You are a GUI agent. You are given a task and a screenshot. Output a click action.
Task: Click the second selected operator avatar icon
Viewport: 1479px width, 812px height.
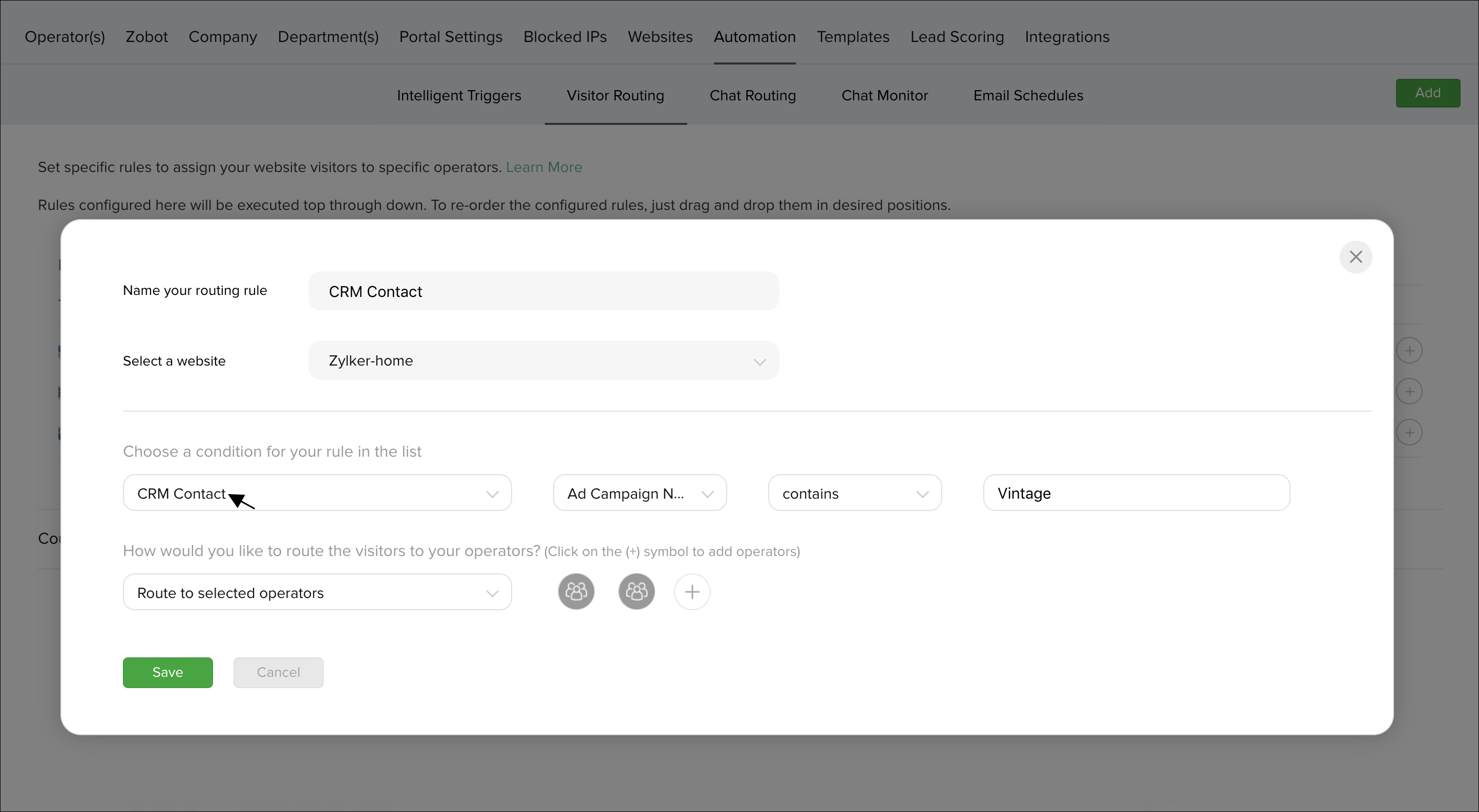(636, 591)
